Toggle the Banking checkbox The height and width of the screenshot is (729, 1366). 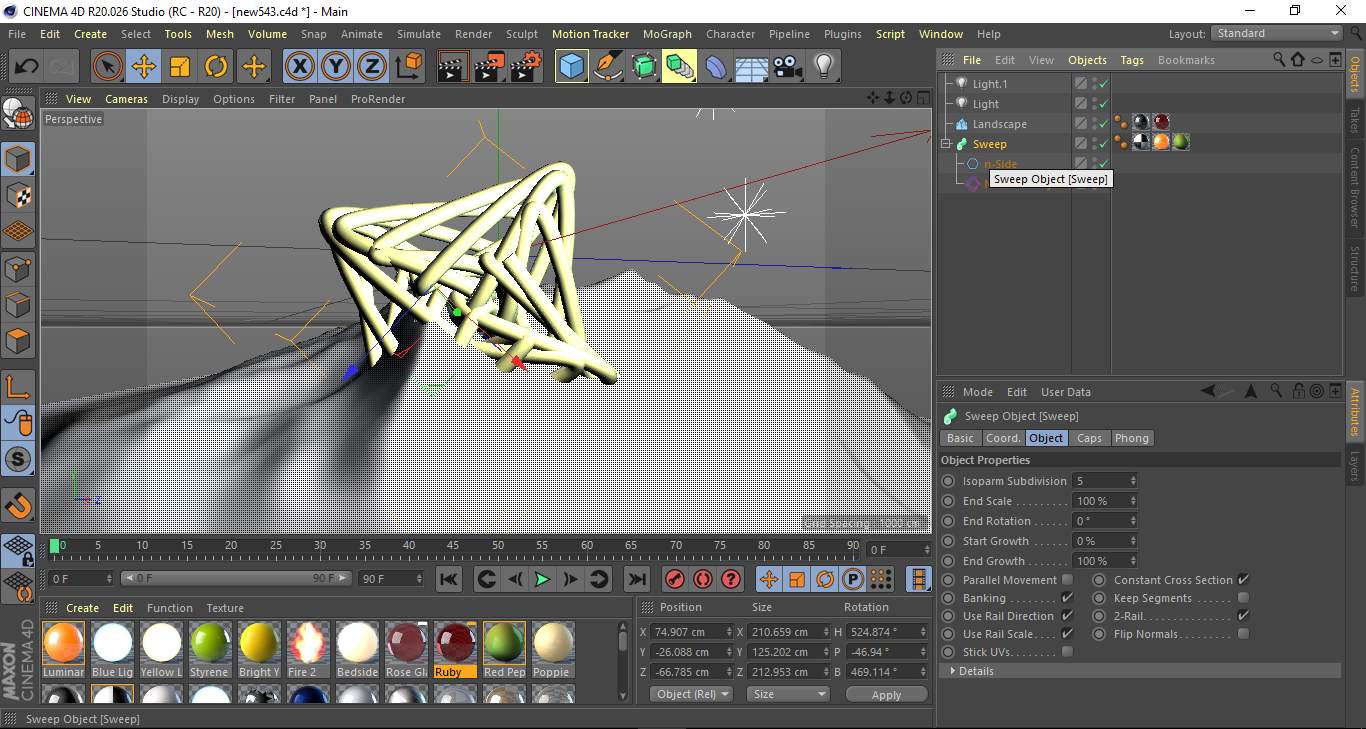tap(1067, 598)
